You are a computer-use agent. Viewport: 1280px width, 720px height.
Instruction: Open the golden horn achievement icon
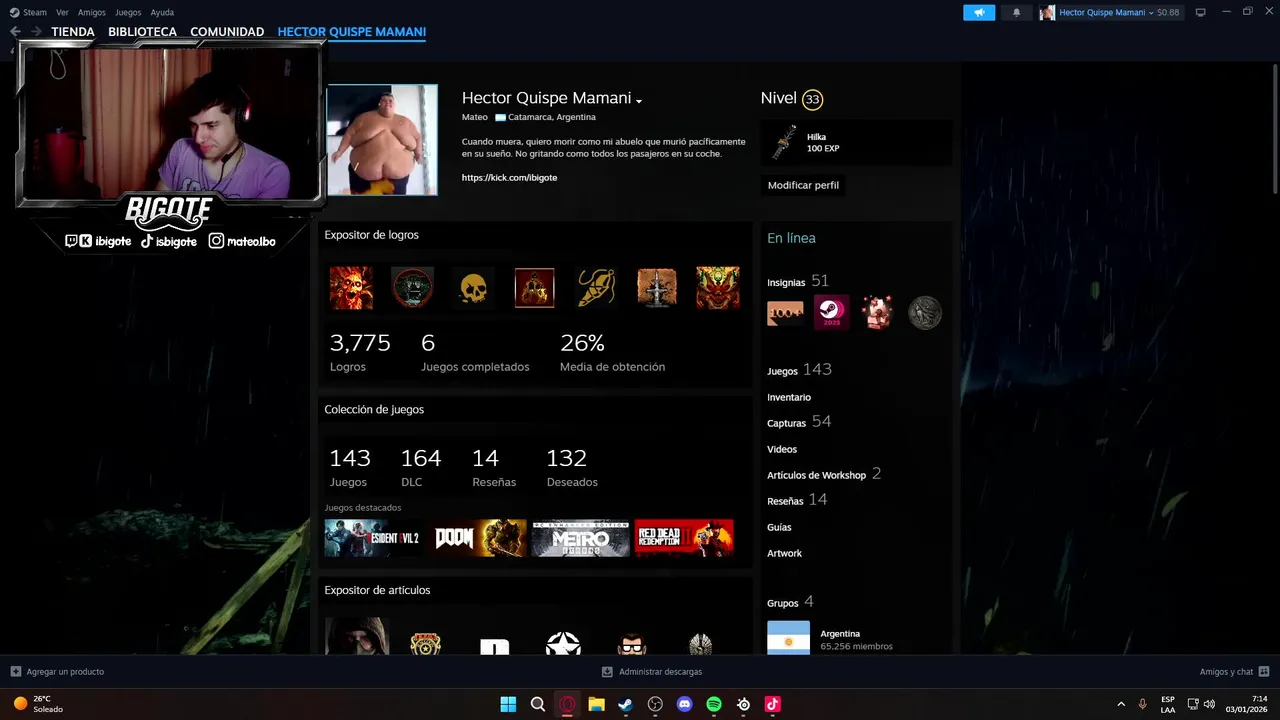[596, 288]
